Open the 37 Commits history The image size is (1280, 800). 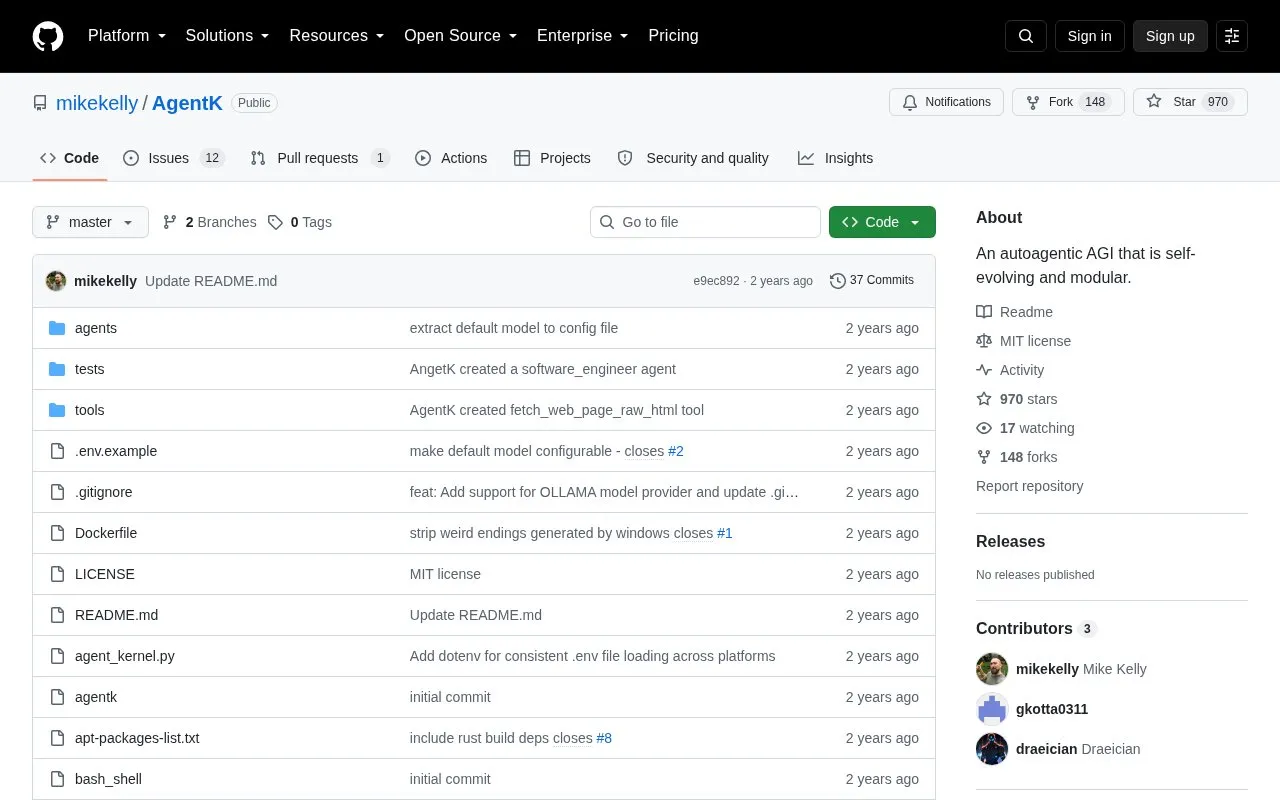tap(872, 281)
